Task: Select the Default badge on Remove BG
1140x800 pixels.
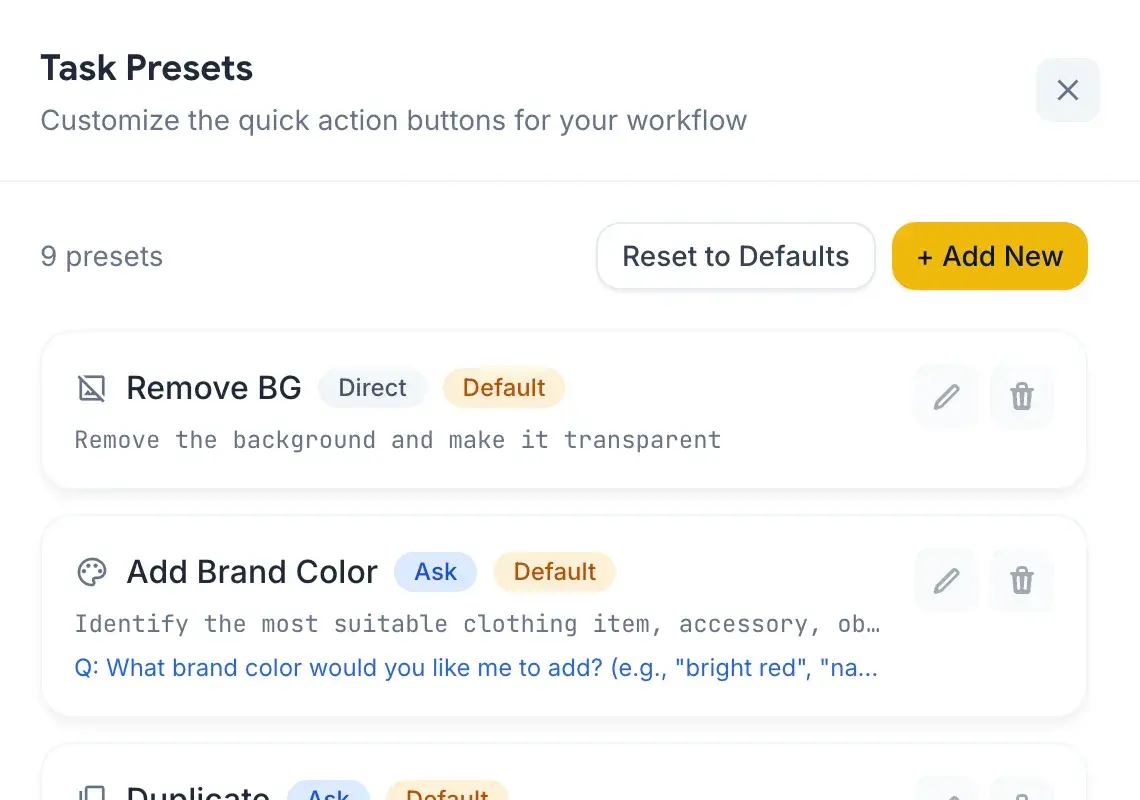Action: coord(504,388)
